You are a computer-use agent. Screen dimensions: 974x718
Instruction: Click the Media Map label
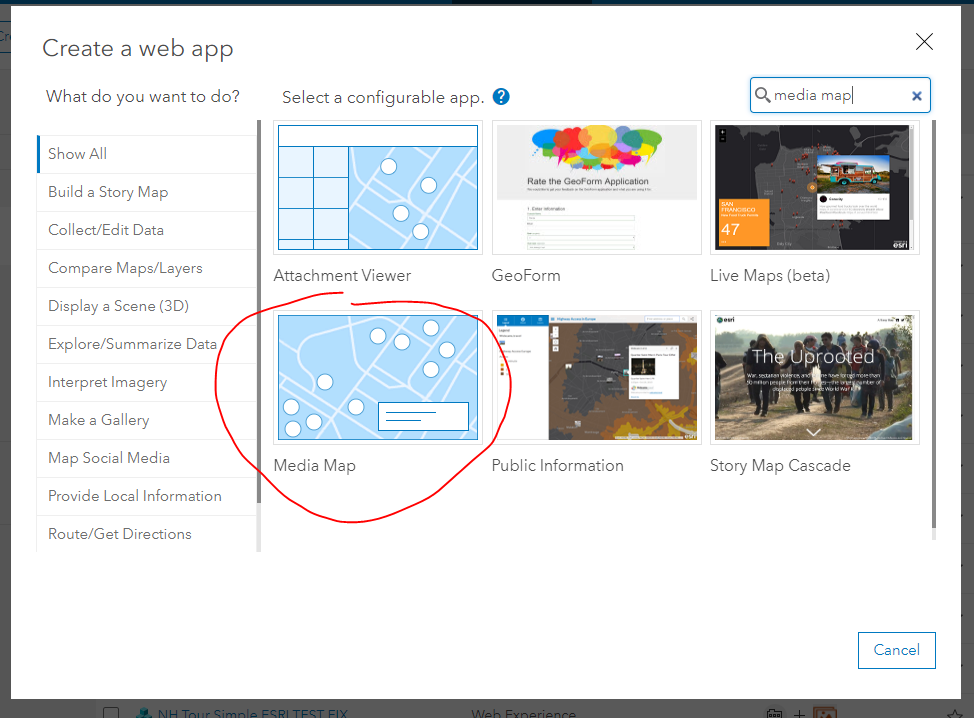315,466
